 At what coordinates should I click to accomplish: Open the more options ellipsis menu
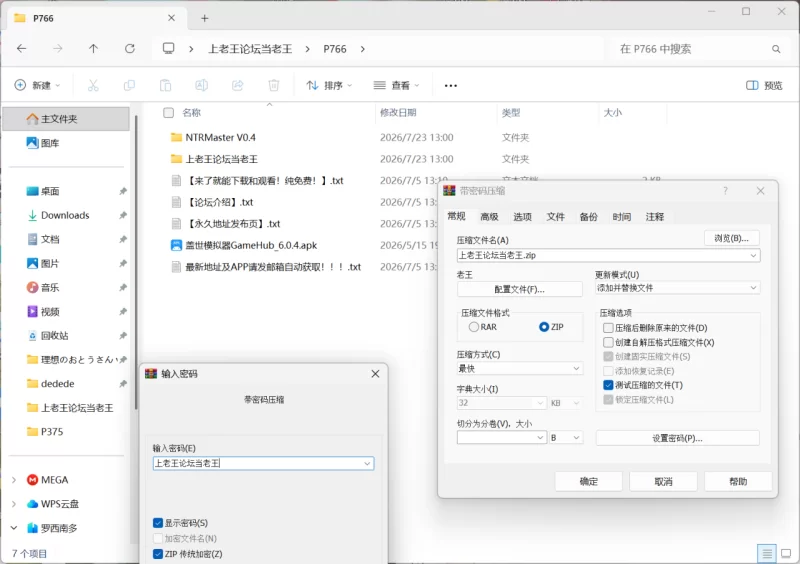click(x=451, y=86)
